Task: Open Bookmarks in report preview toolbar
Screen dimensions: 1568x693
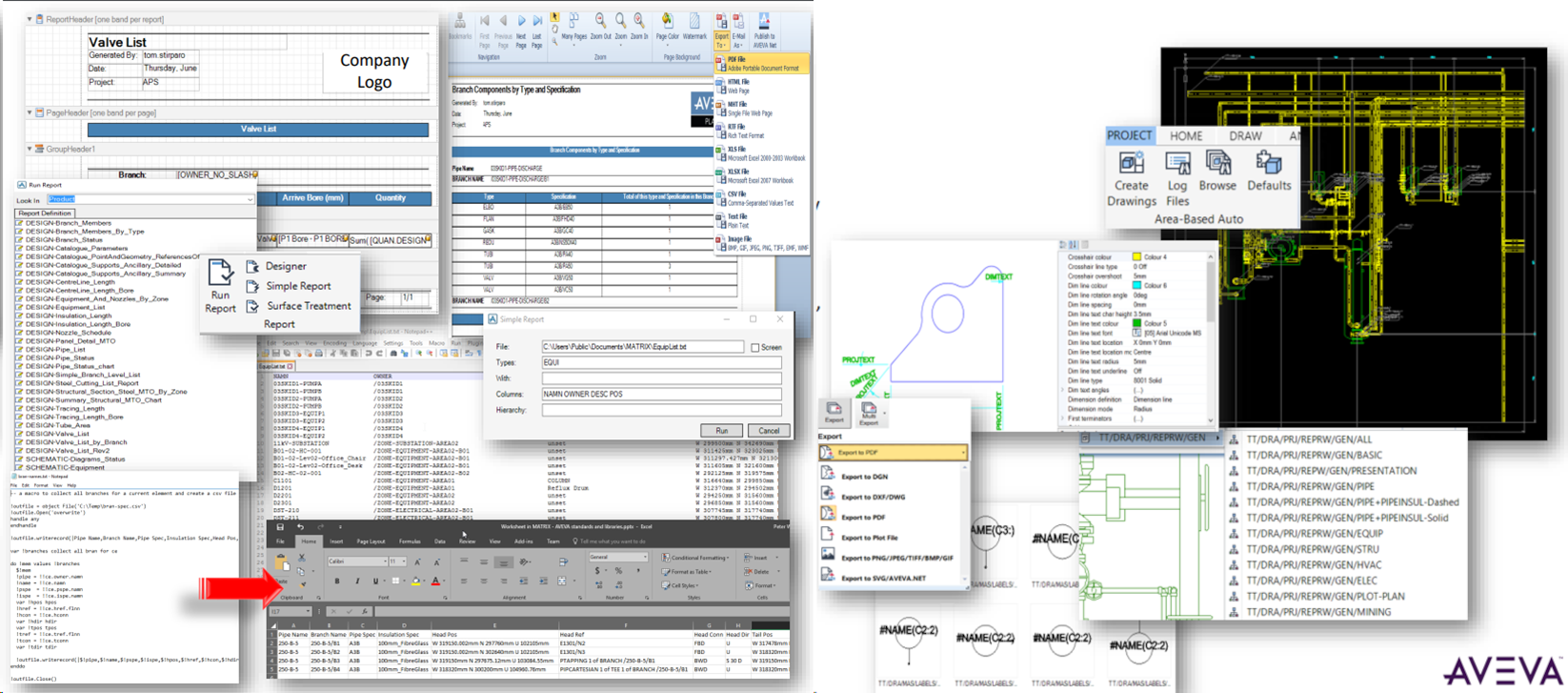Action: (x=460, y=27)
